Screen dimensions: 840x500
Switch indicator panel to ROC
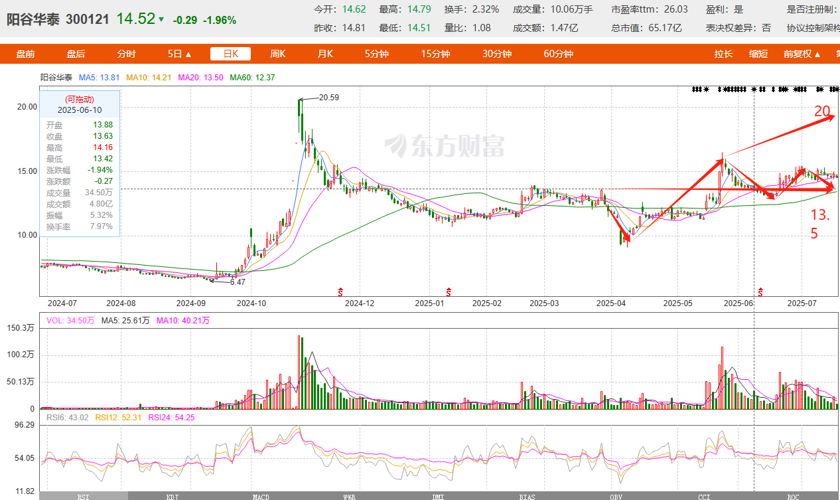[793, 496]
